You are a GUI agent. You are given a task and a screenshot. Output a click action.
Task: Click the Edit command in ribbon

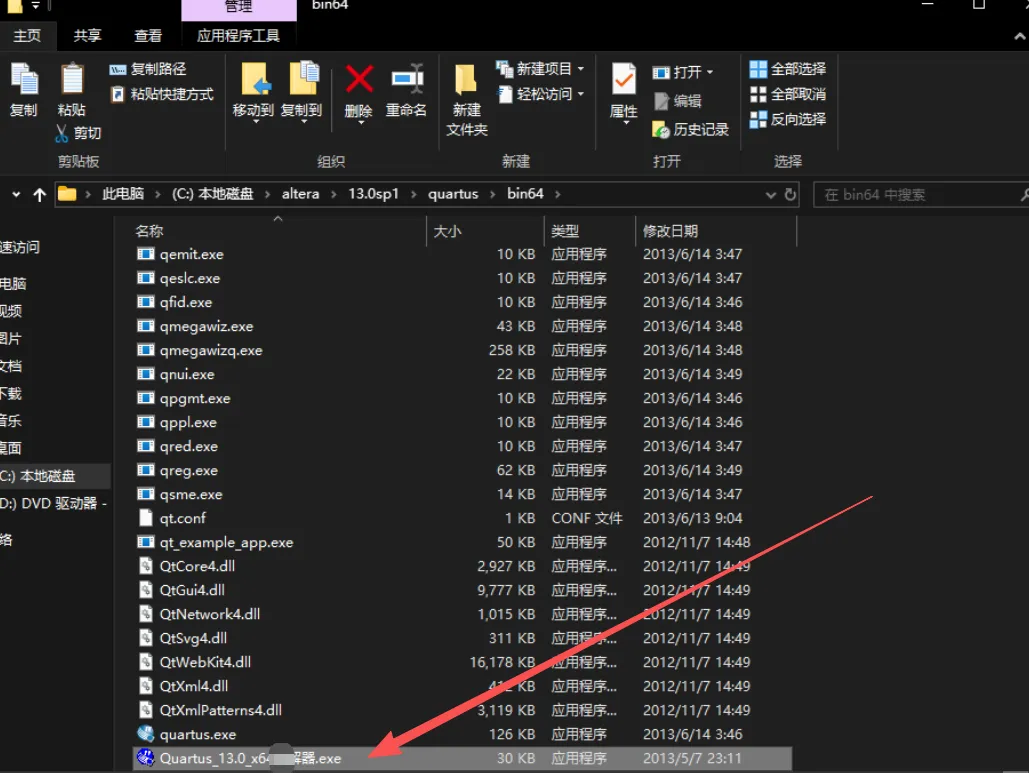pyautogui.click(x=678, y=101)
